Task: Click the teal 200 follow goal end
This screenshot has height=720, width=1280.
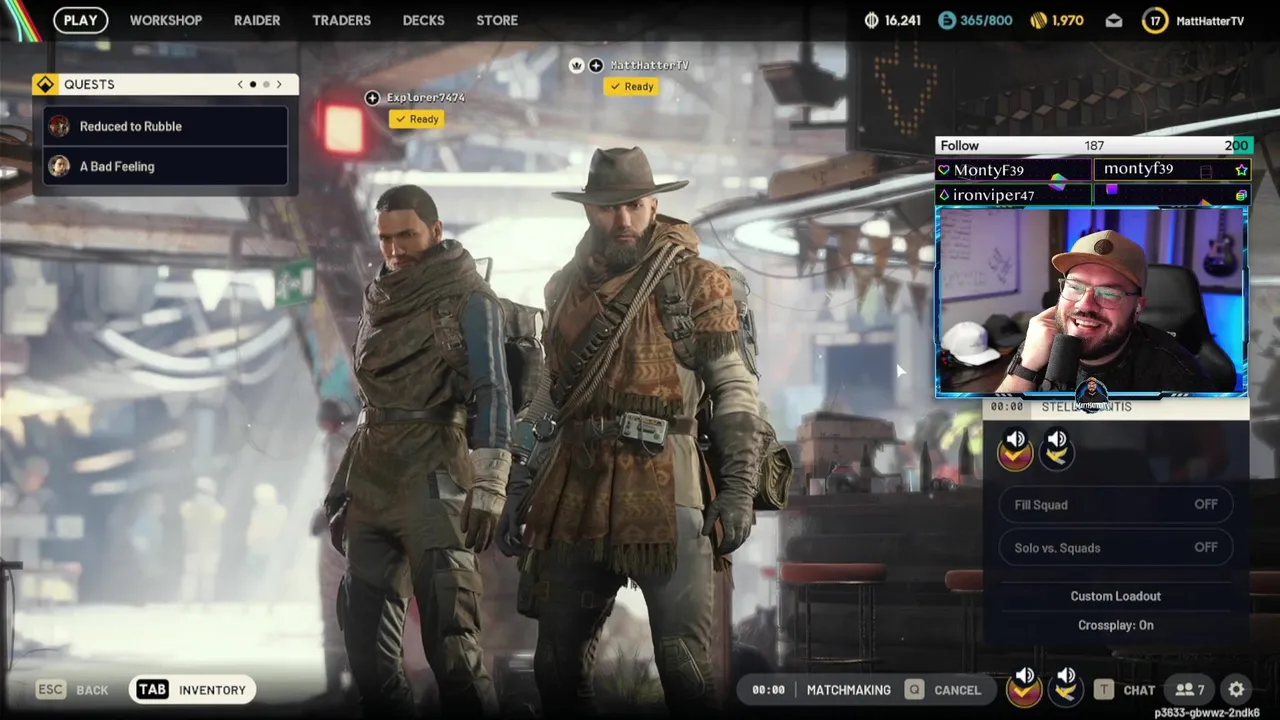Action: [x=1237, y=146]
